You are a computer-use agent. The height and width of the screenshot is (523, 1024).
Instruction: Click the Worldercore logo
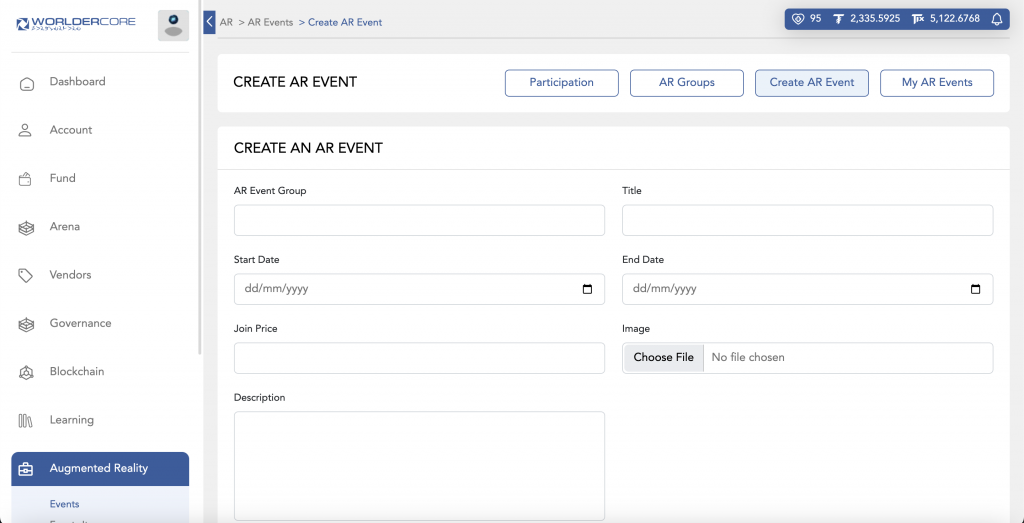tap(76, 24)
